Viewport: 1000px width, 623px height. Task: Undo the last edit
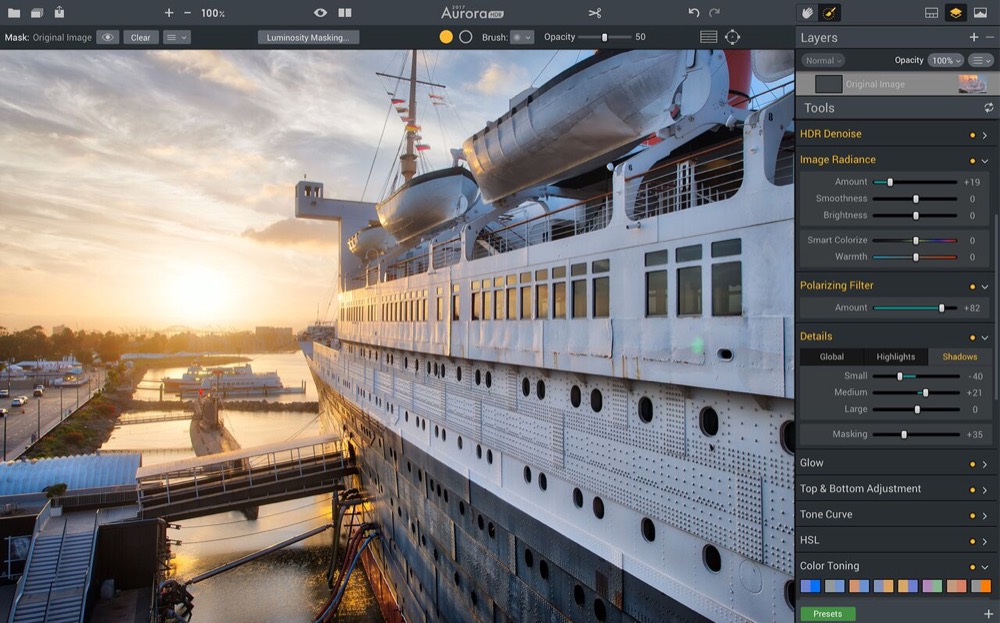click(x=694, y=12)
